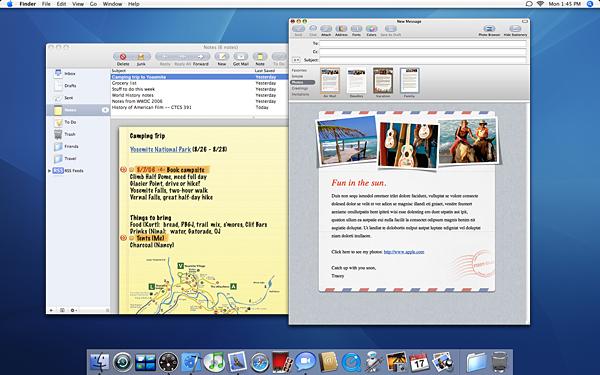Screen dimensions: 600x375
Task: Select Favorites stationery category
Action: (x=299, y=70)
